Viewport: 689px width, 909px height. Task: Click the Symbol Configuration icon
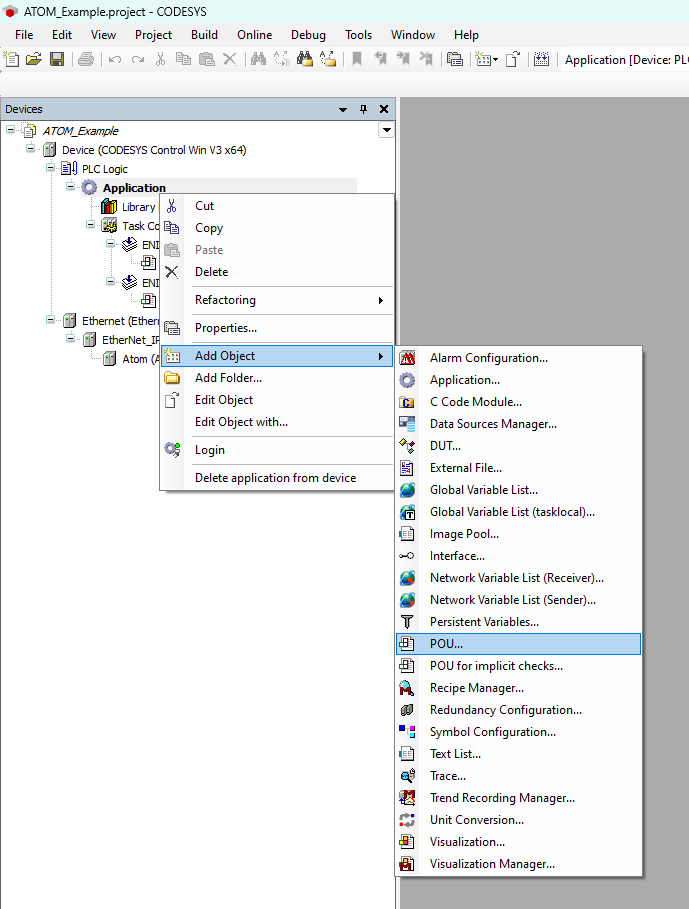pyautogui.click(x=407, y=732)
